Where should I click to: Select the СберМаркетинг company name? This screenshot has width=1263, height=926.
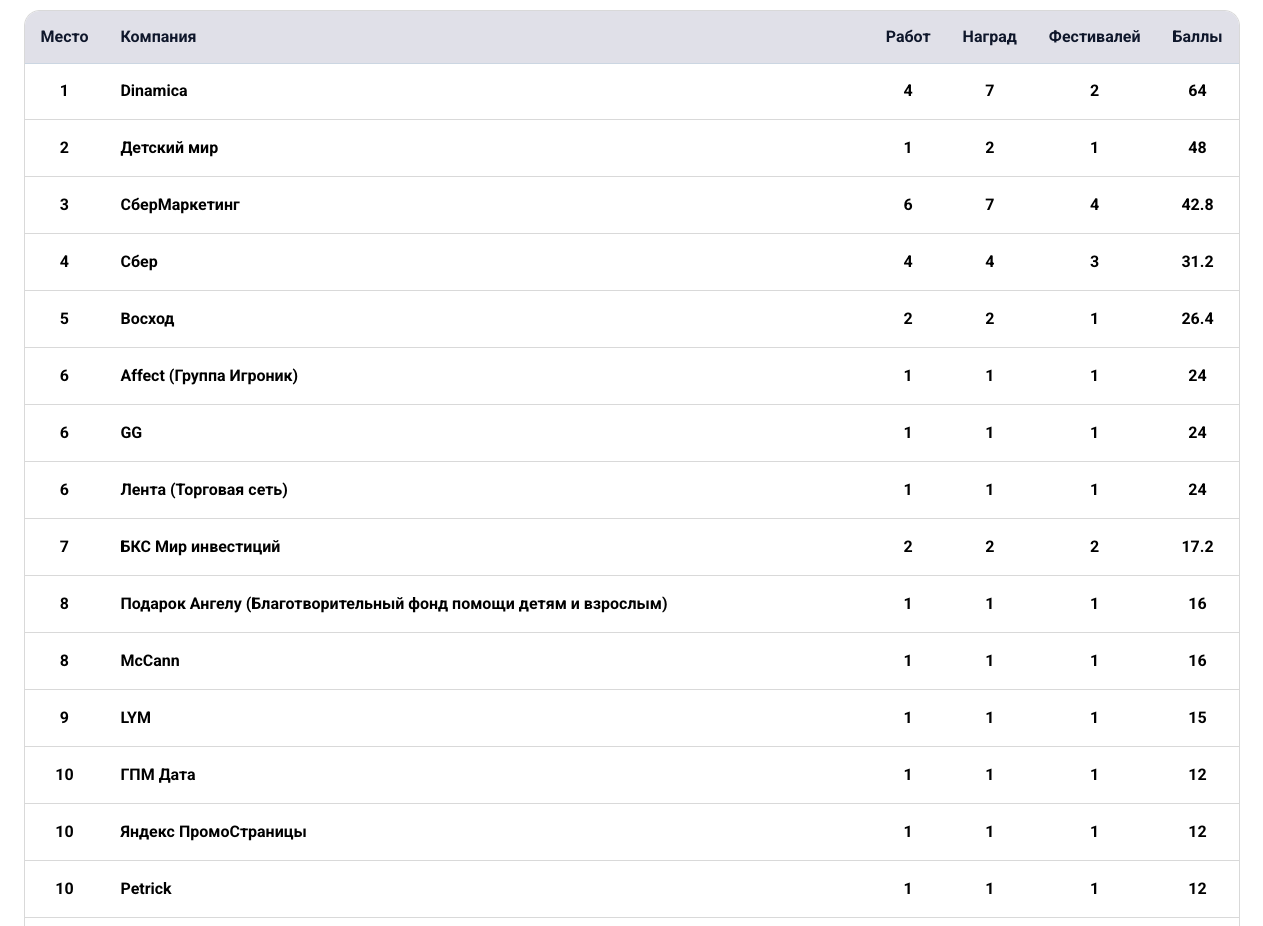180,205
